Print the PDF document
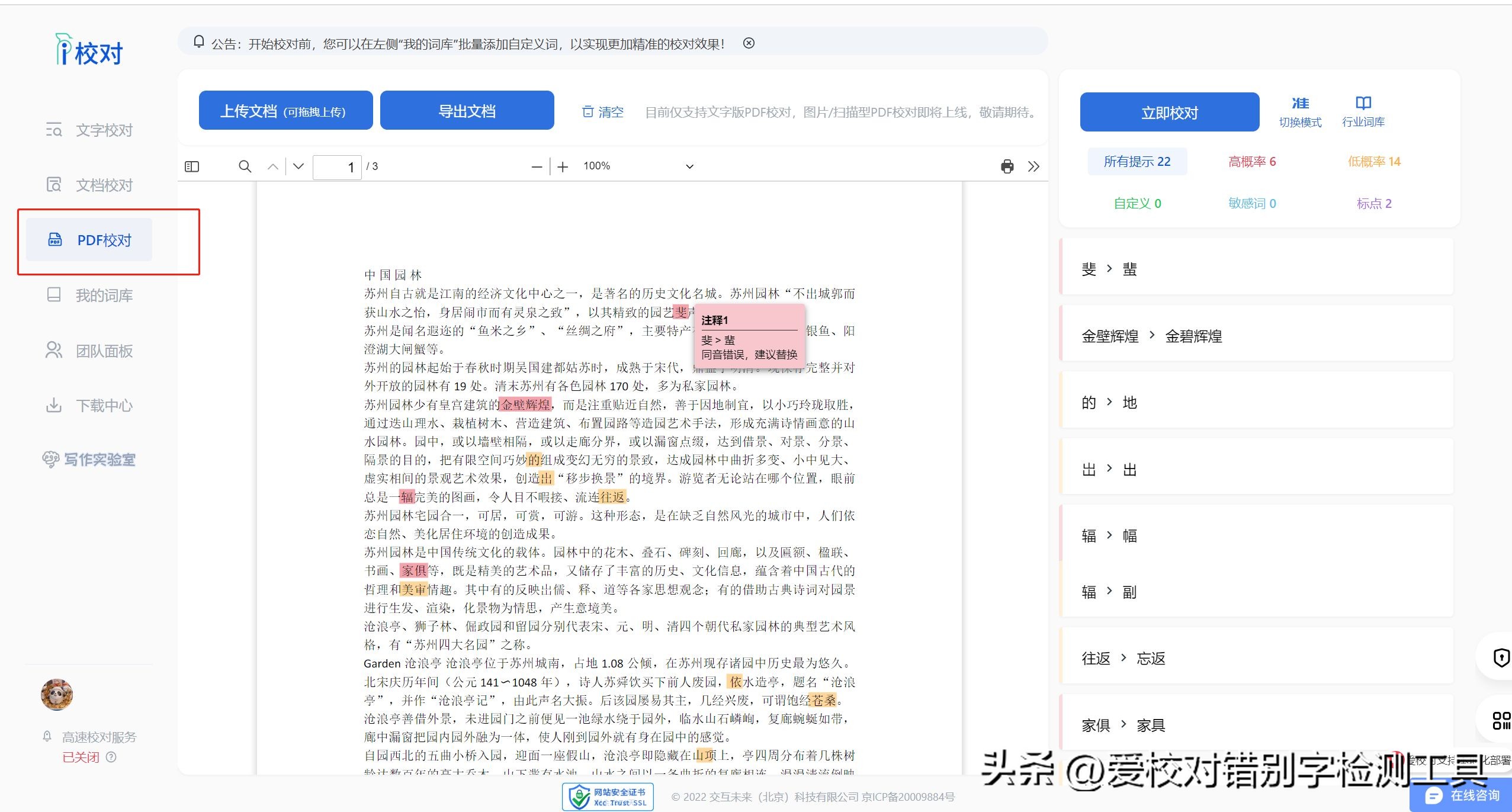1512x812 pixels. tap(1007, 166)
